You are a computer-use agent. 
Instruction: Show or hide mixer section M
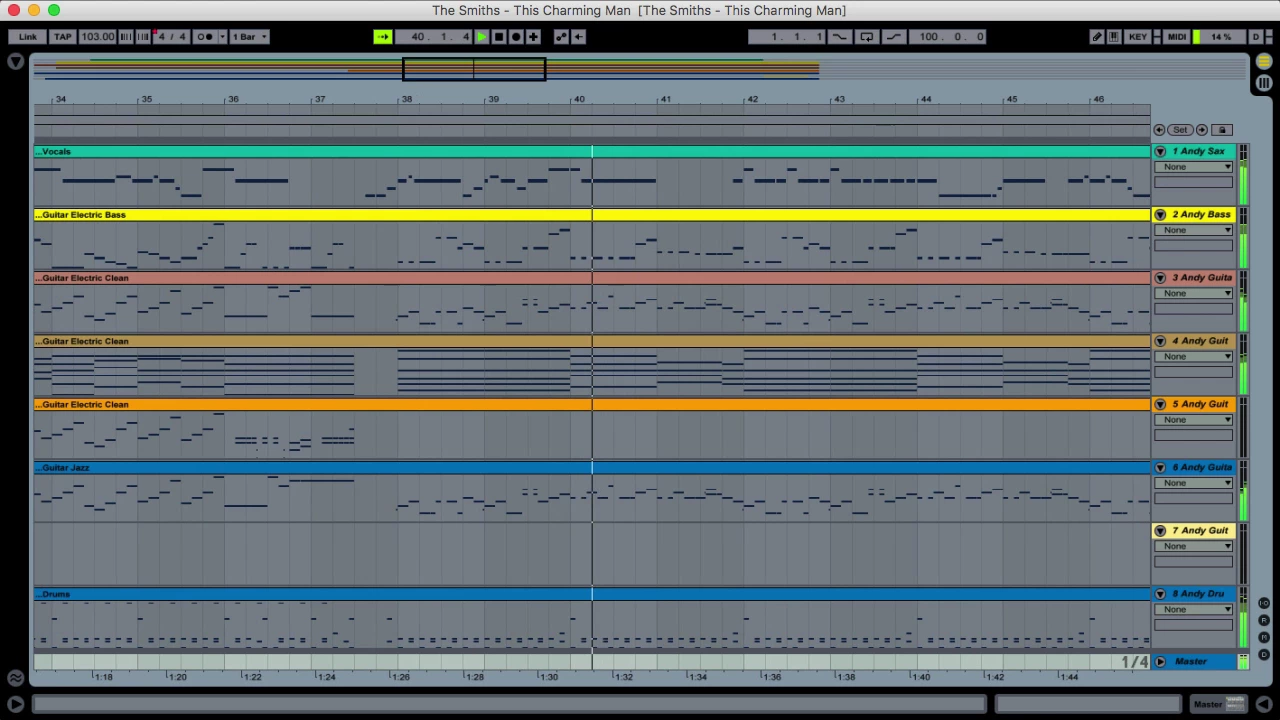pos(1264,638)
